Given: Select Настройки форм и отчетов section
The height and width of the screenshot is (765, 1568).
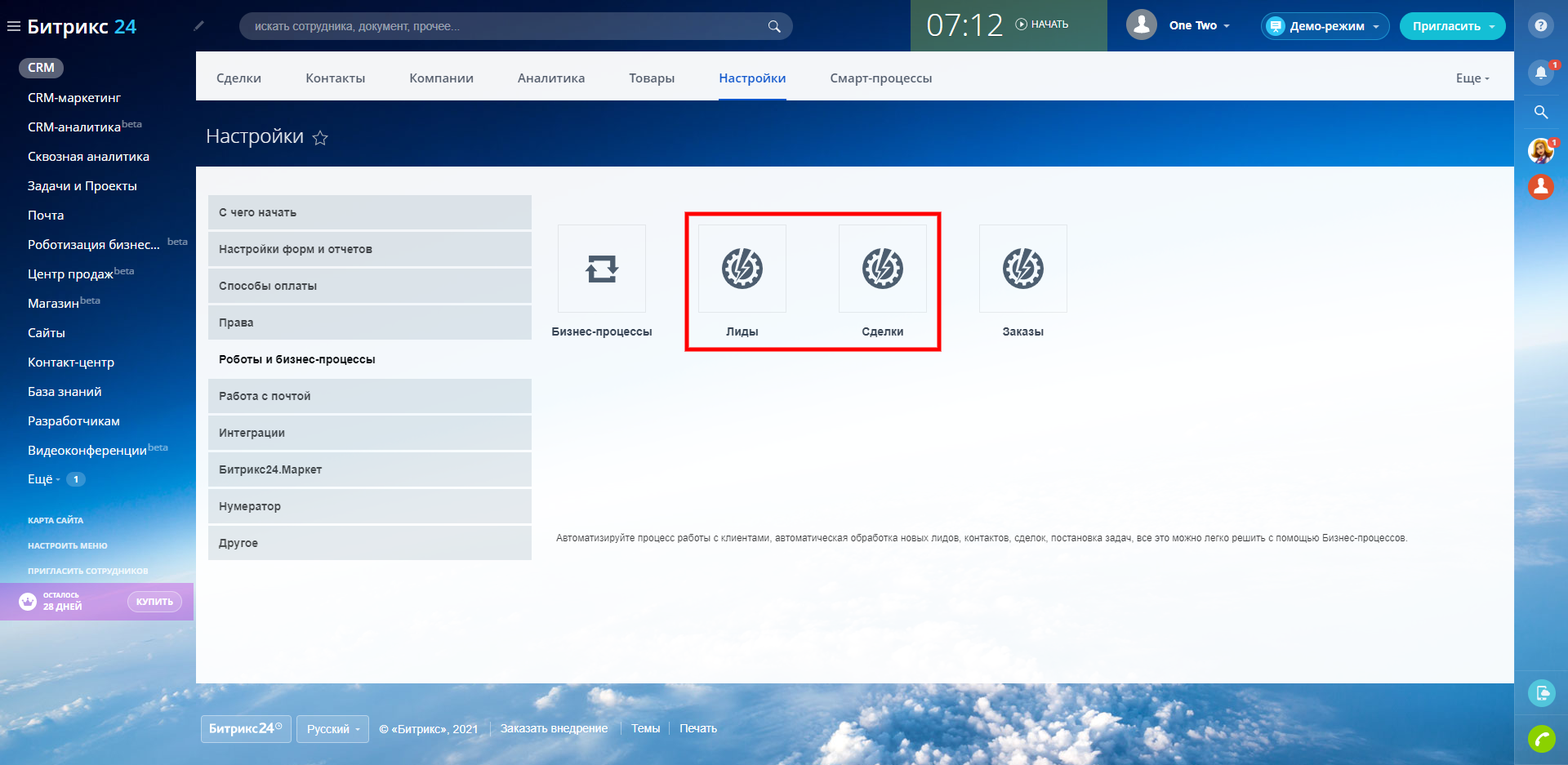Looking at the screenshot, I should click(370, 249).
